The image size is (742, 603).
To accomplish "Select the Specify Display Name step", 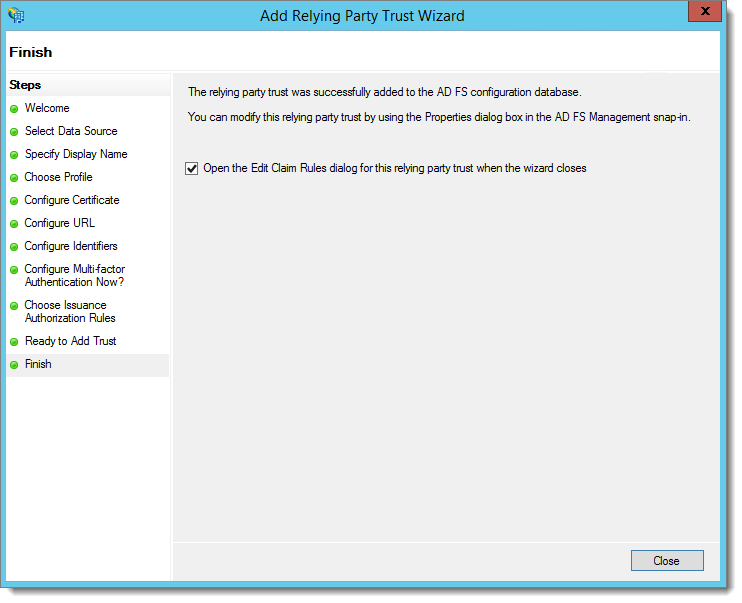I will (76, 154).
